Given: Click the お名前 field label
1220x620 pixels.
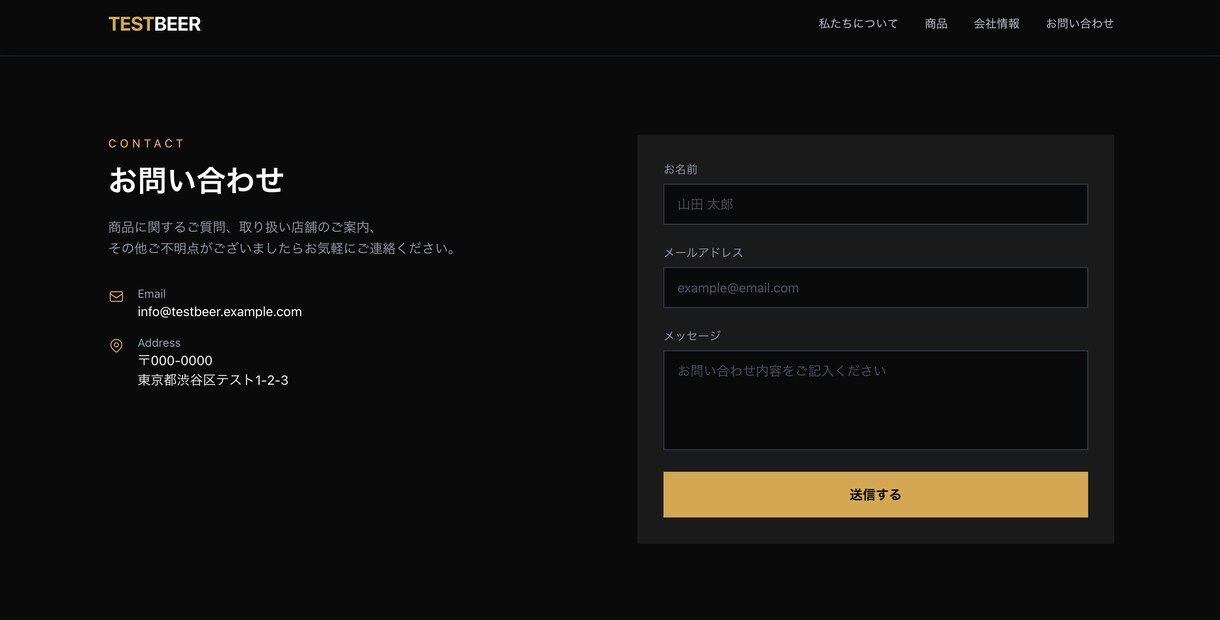Looking at the screenshot, I should tap(681, 170).
